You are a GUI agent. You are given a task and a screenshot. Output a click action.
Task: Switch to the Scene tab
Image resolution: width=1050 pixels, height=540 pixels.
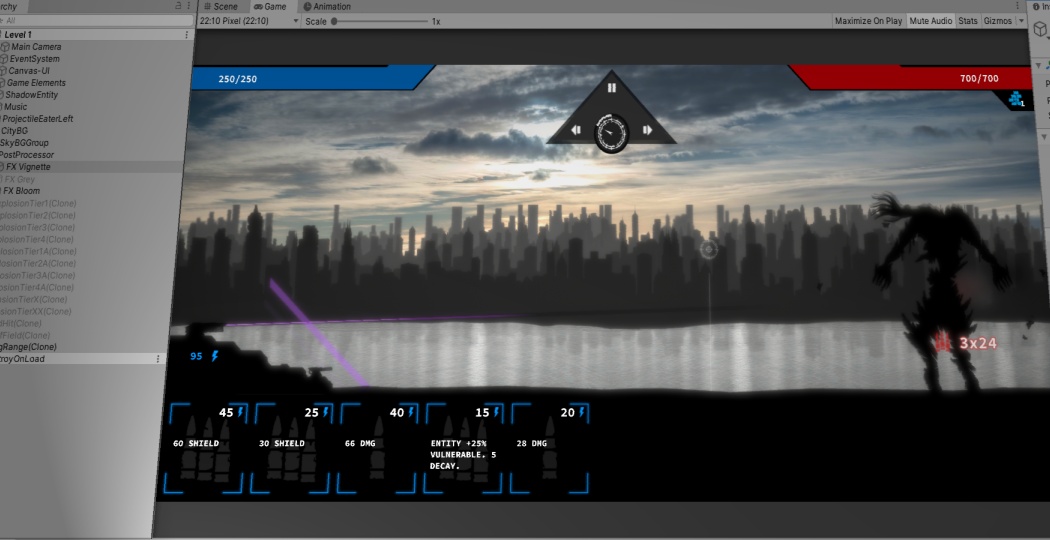point(220,6)
